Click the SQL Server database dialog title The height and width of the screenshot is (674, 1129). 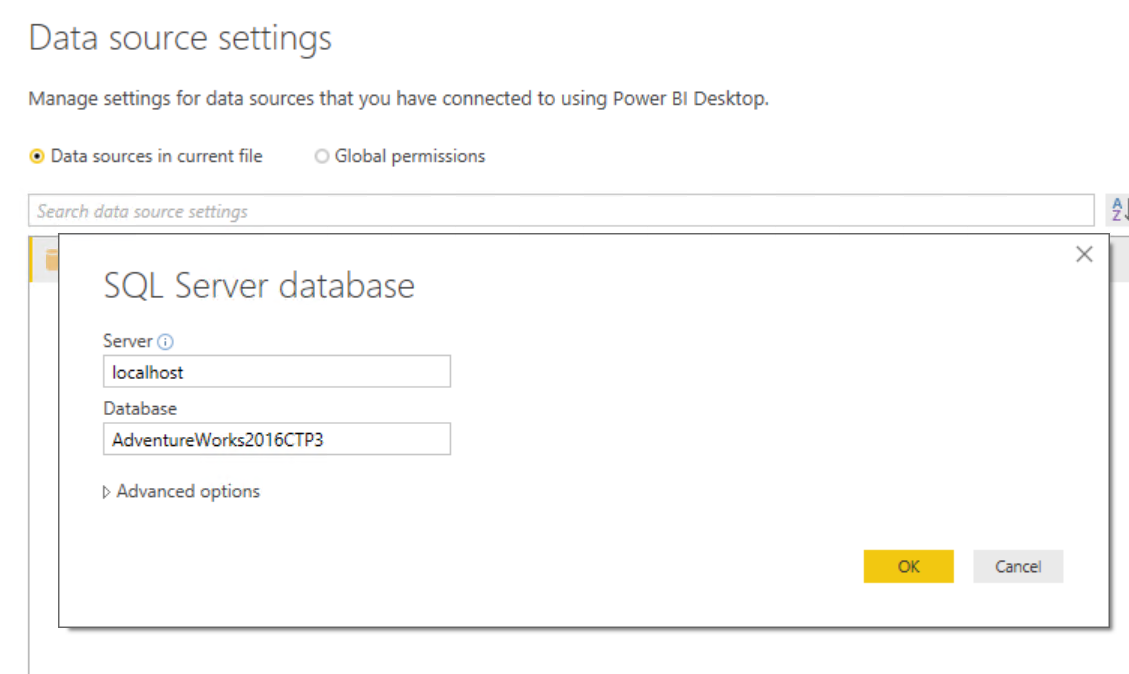click(259, 286)
